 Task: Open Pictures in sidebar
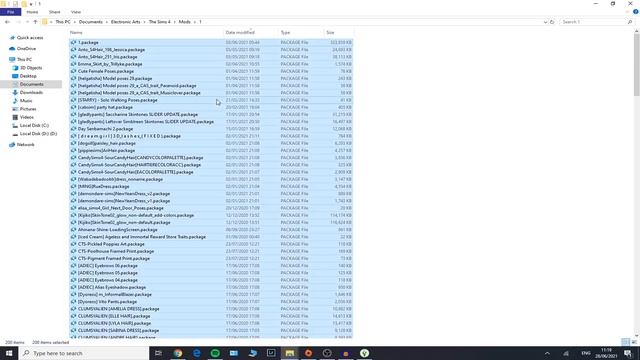[x=28, y=109]
